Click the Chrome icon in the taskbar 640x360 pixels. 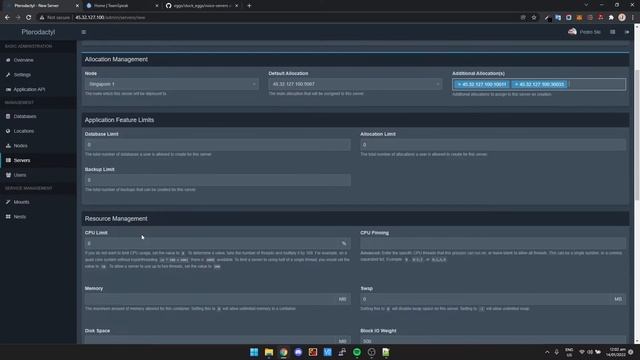pyautogui.click(x=283, y=352)
